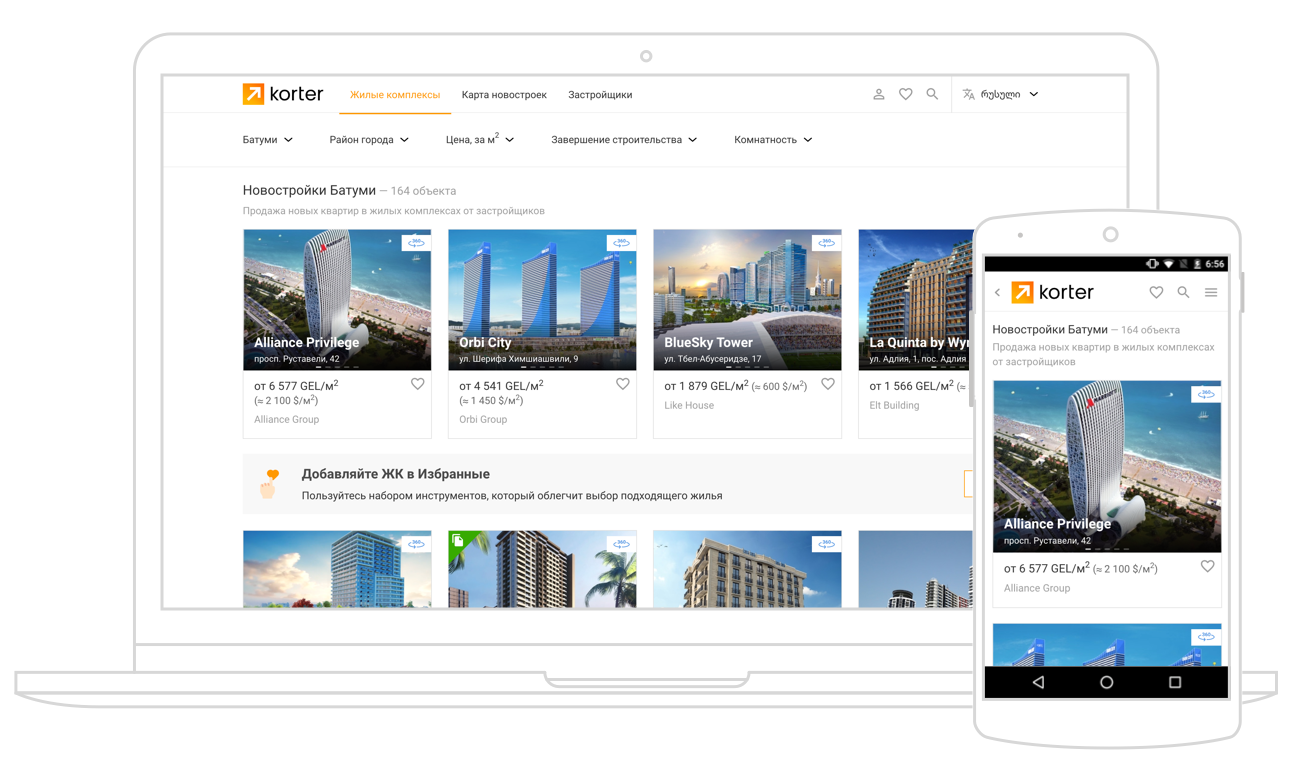Click the user account icon in desktop header
Image resolution: width=1290 pixels, height=768 pixels.
tap(878, 94)
